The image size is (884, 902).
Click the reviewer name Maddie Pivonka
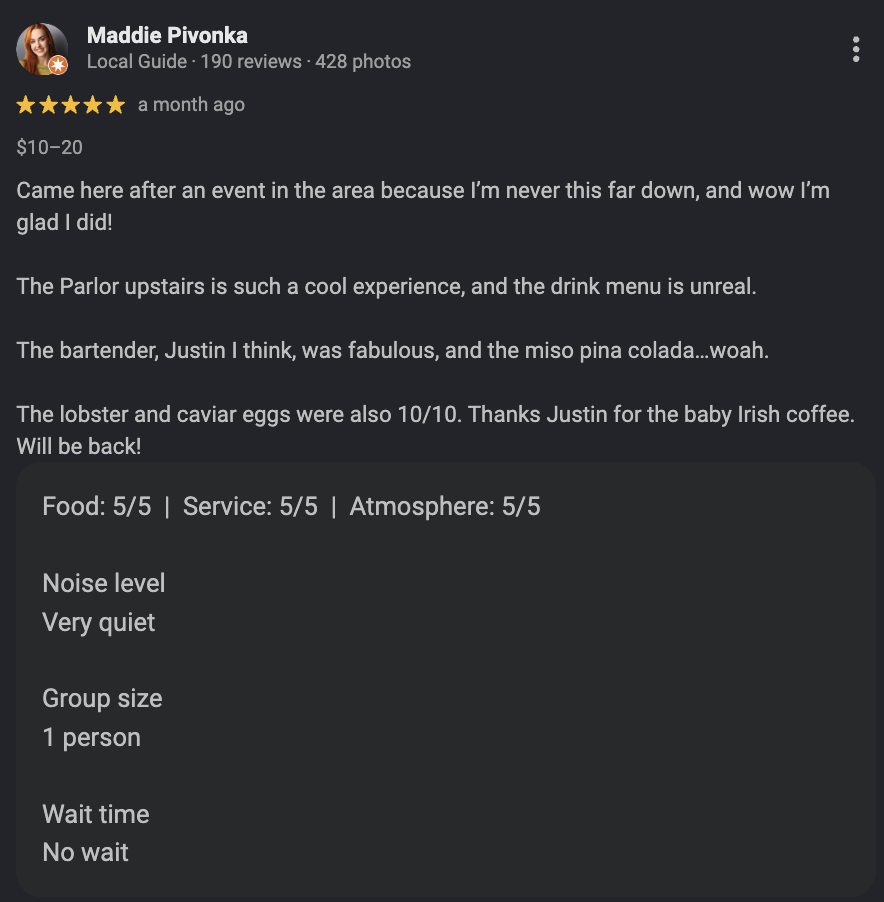click(x=167, y=35)
